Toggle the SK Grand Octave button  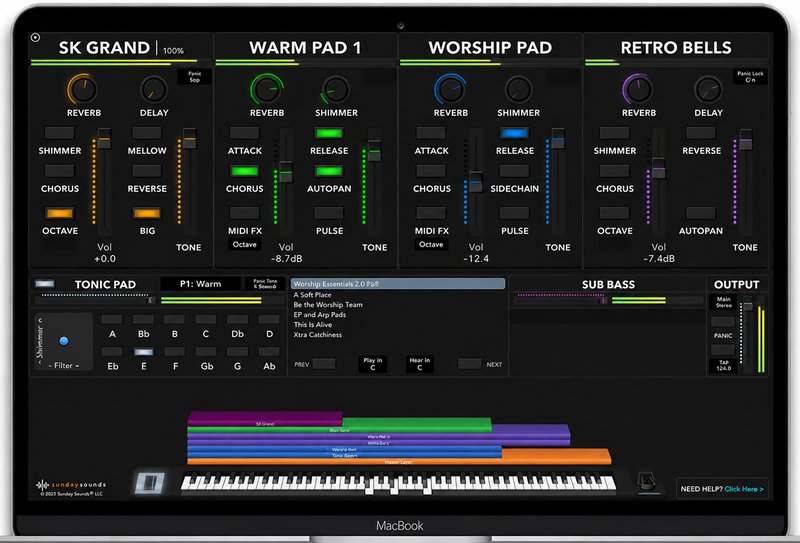pyautogui.click(x=60, y=213)
